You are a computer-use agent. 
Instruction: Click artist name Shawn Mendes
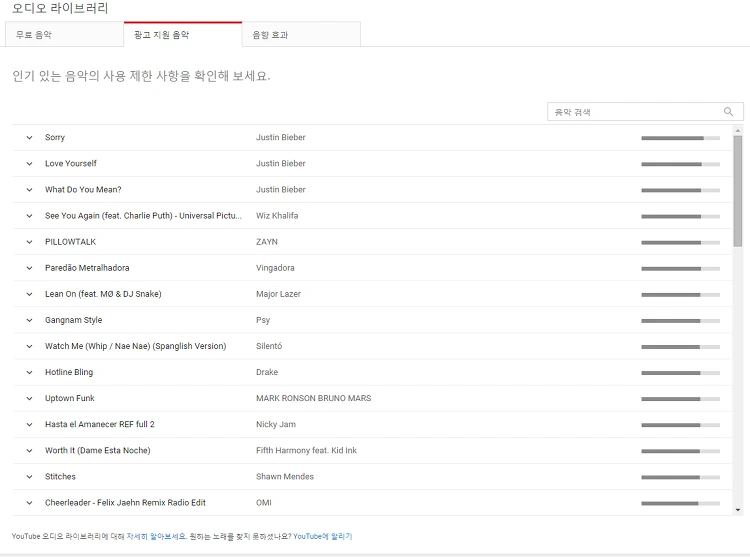pos(285,477)
